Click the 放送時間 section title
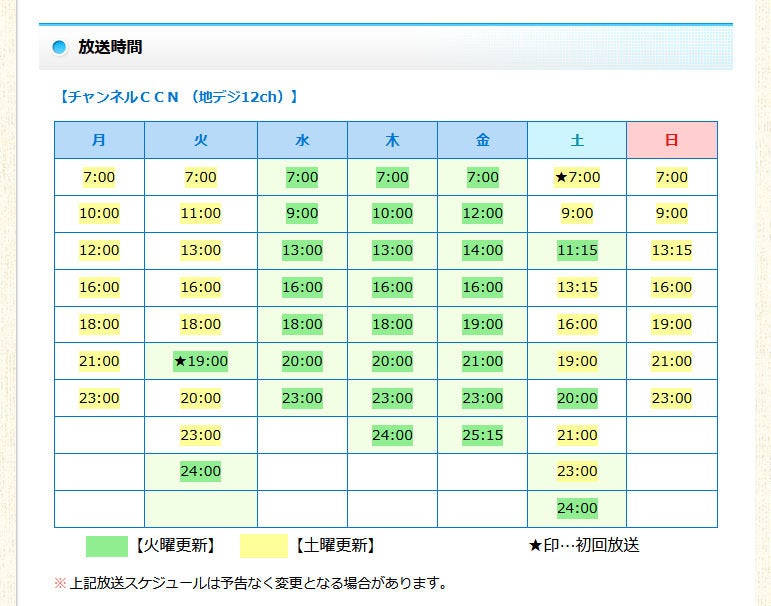 (110, 47)
